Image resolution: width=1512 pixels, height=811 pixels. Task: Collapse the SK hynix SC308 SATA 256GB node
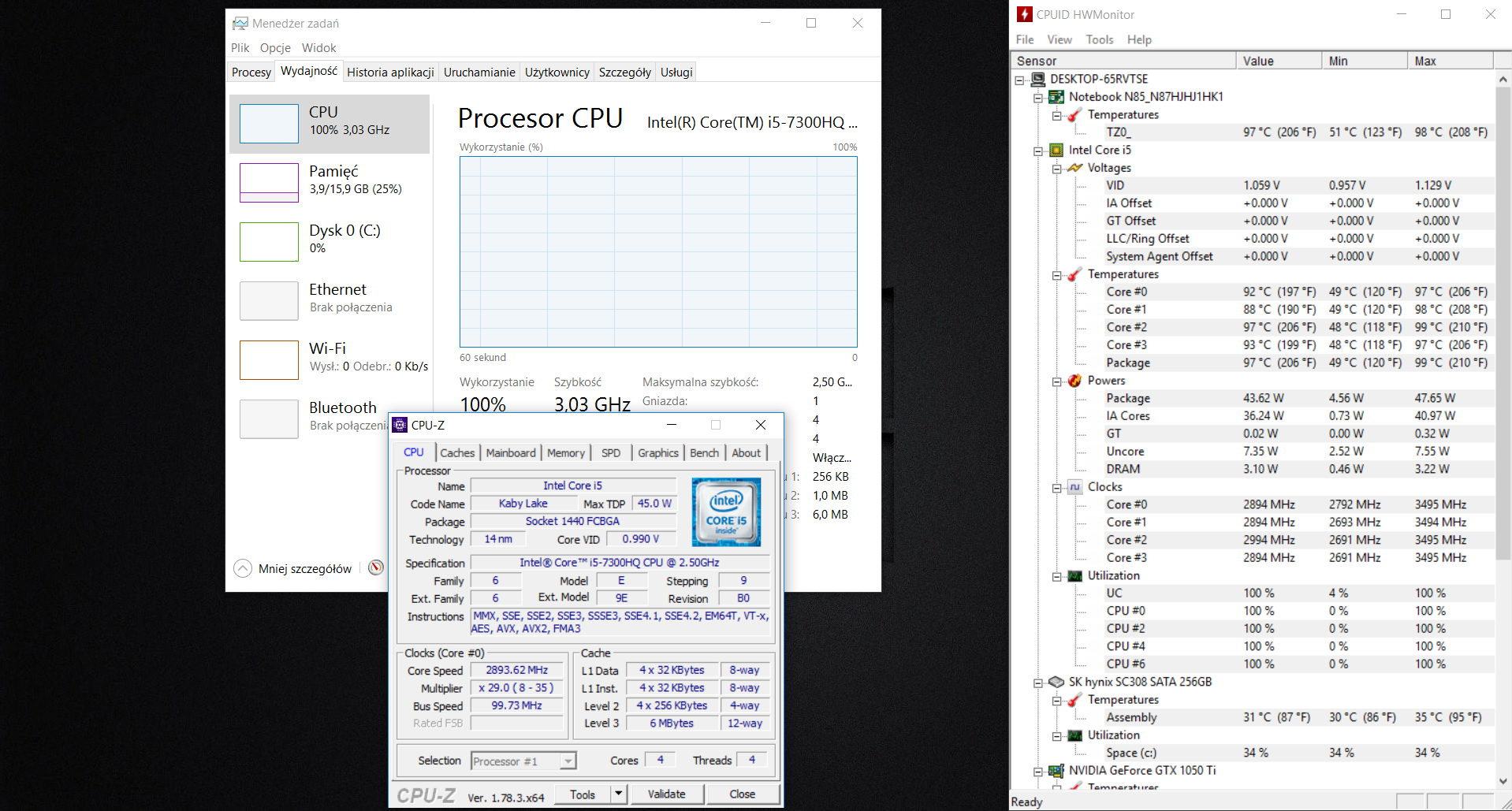[x=1038, y=683]
